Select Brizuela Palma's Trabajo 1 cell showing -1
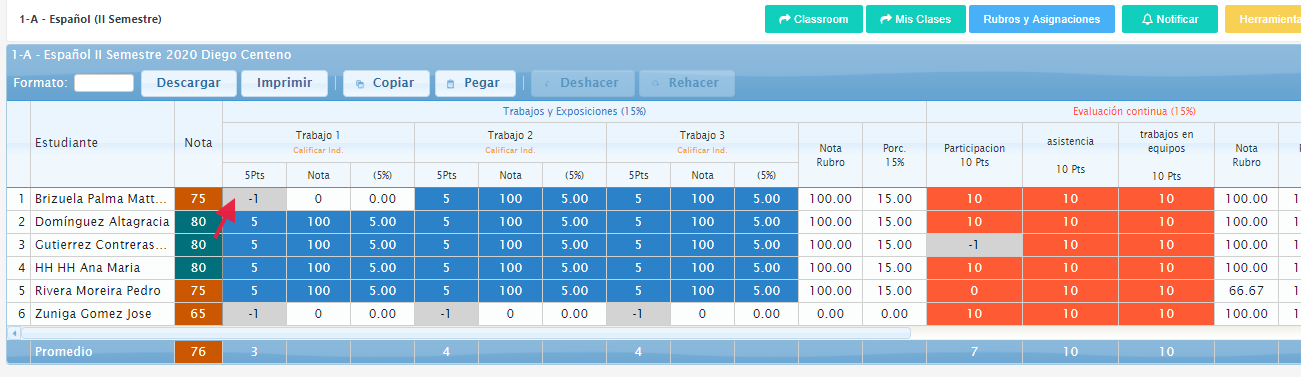 point(254,199)
